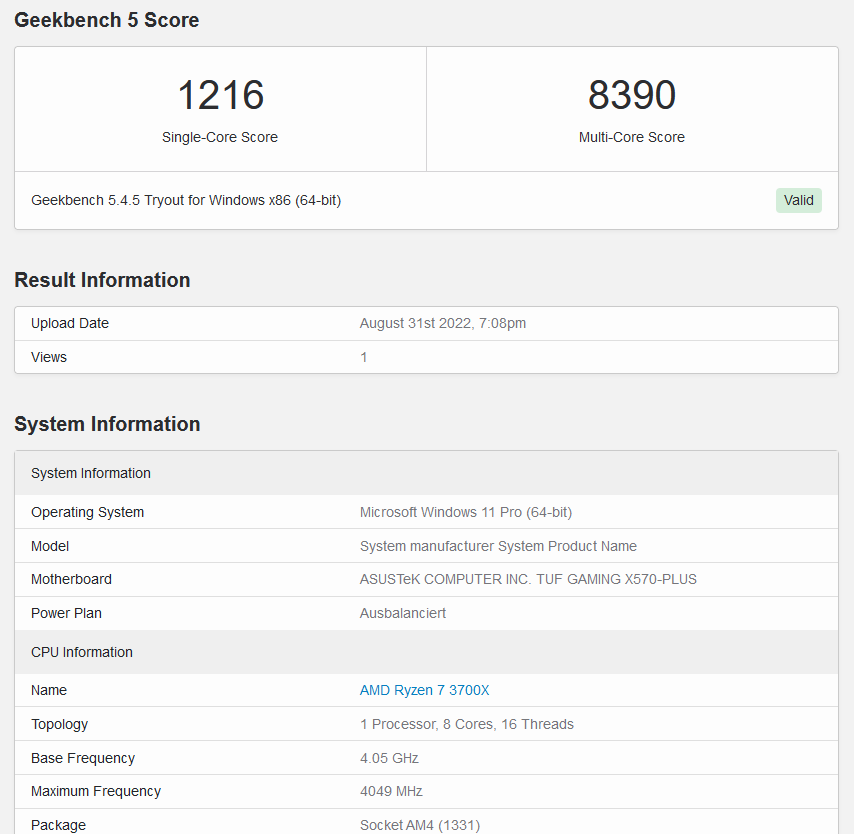The width and height of the screenshot is (854, 834).
Task: Select the 4049 MHz value
Action: click(391, 792)
